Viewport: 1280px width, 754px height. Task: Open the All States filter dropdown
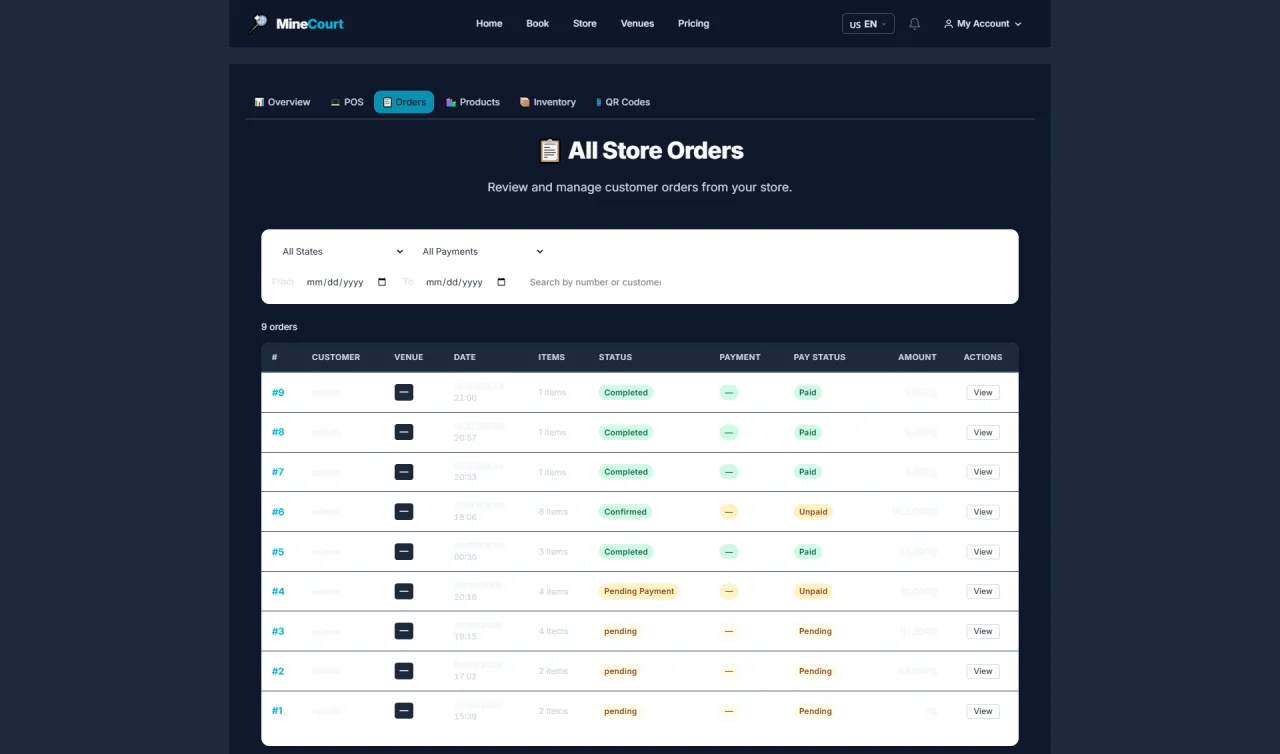coord(342,252)
